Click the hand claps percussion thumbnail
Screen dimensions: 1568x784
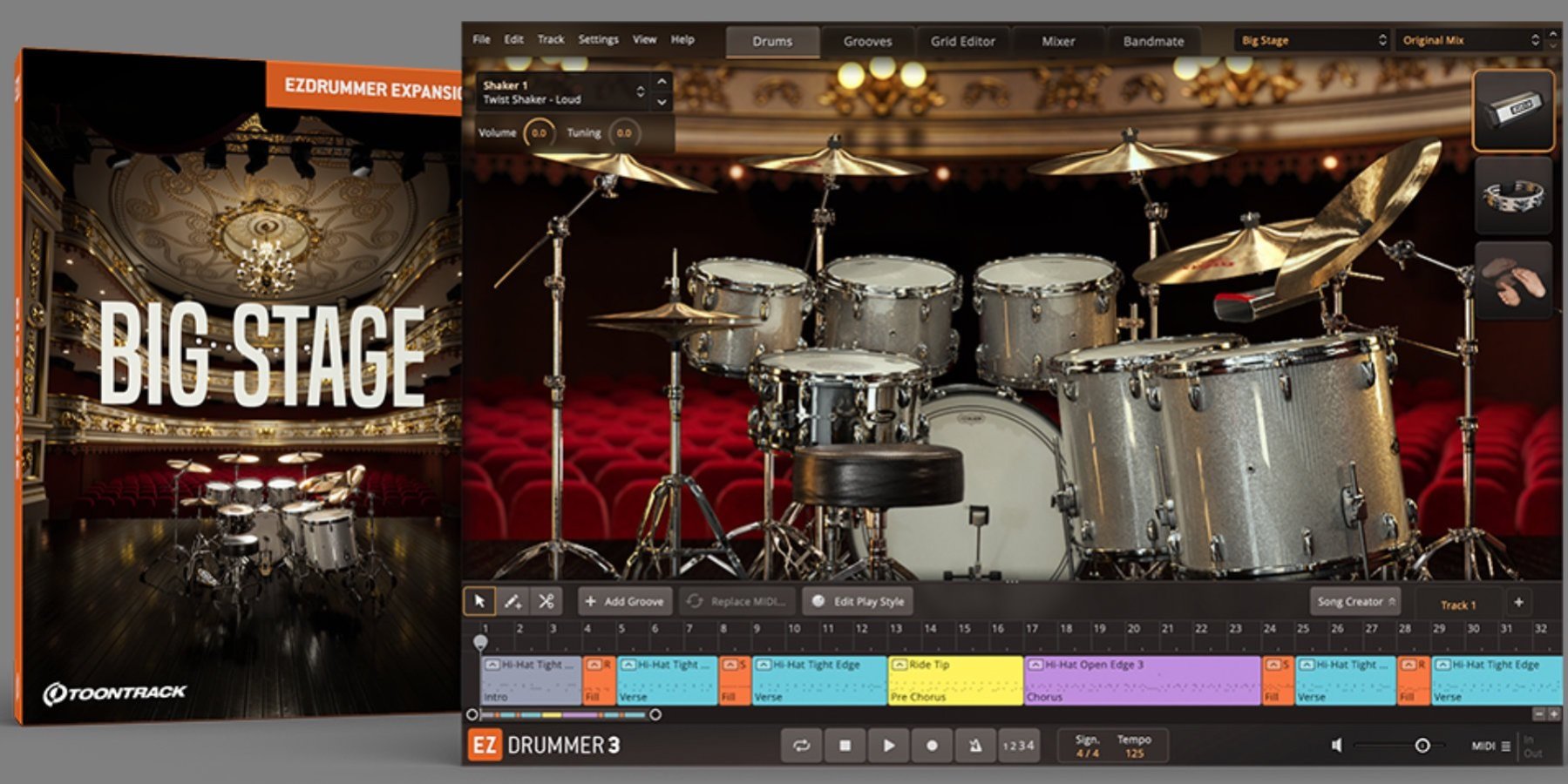coord(1513,280)
